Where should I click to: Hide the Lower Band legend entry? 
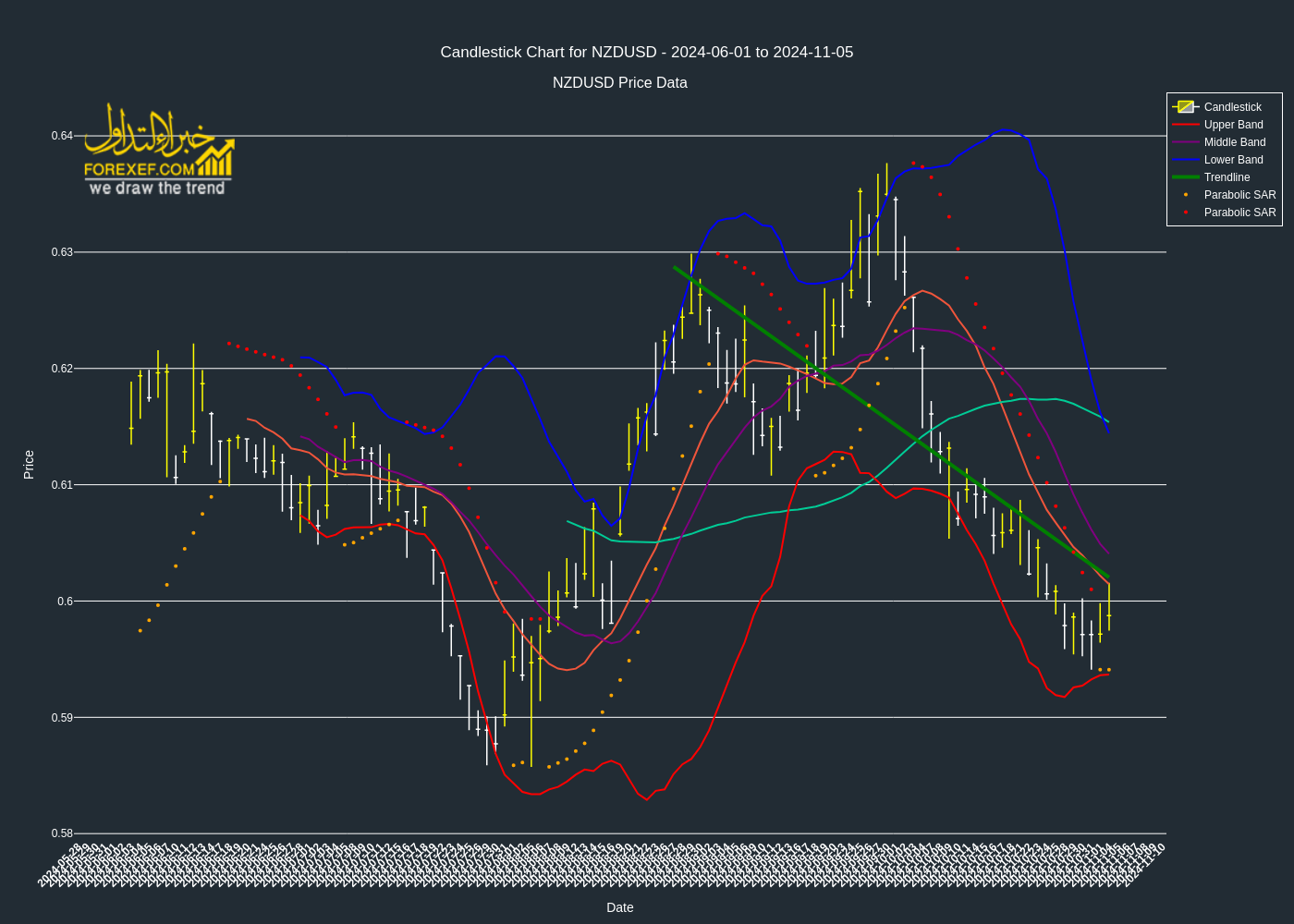point(1224,160)
